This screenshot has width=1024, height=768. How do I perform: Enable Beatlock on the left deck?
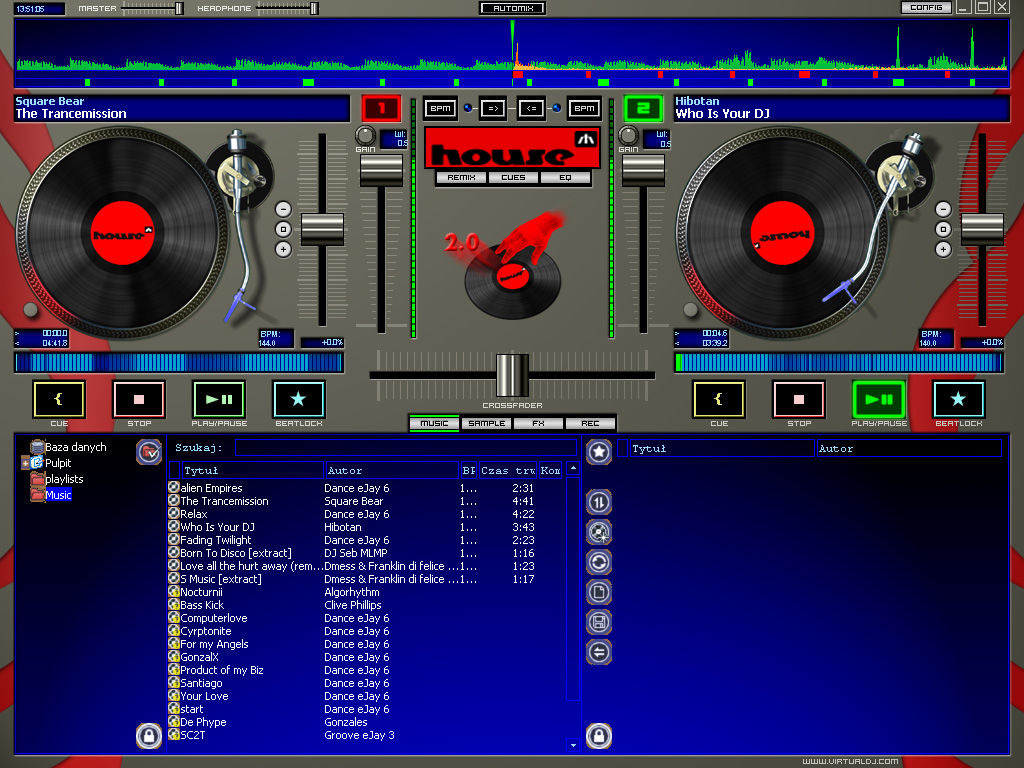[298, 399]
